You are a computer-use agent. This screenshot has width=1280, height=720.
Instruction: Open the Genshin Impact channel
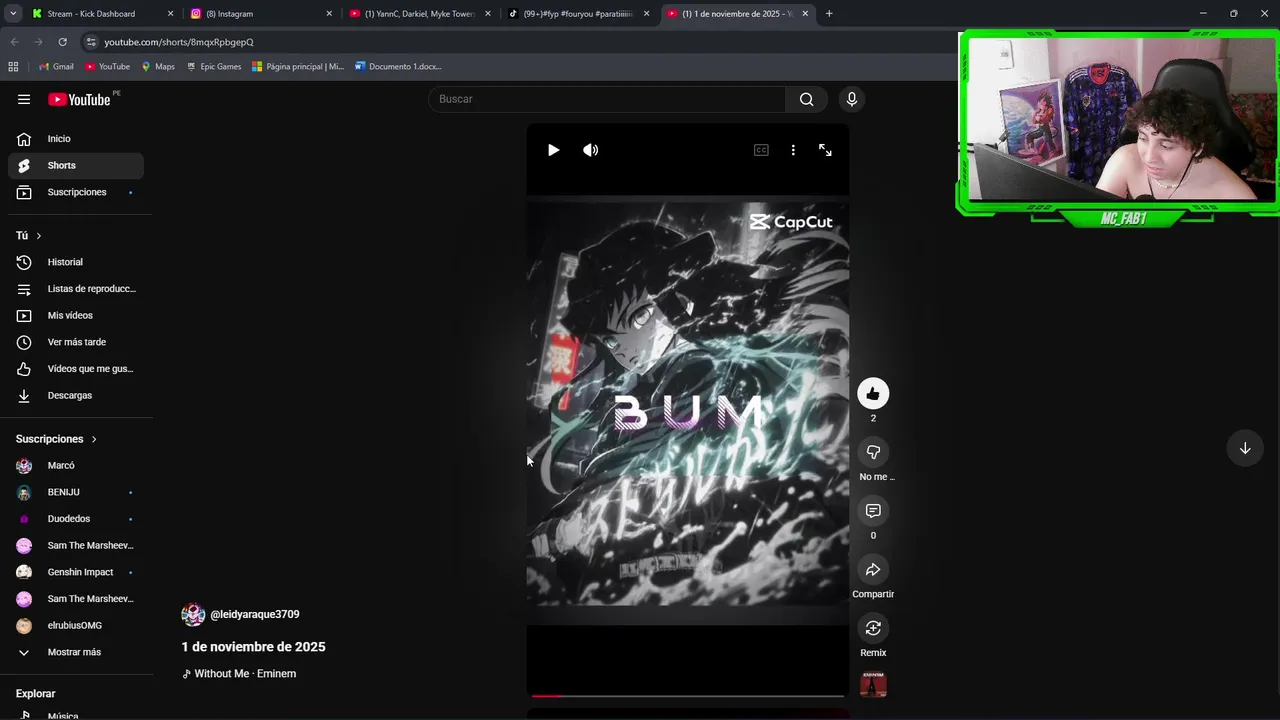(x=76, y=572)
